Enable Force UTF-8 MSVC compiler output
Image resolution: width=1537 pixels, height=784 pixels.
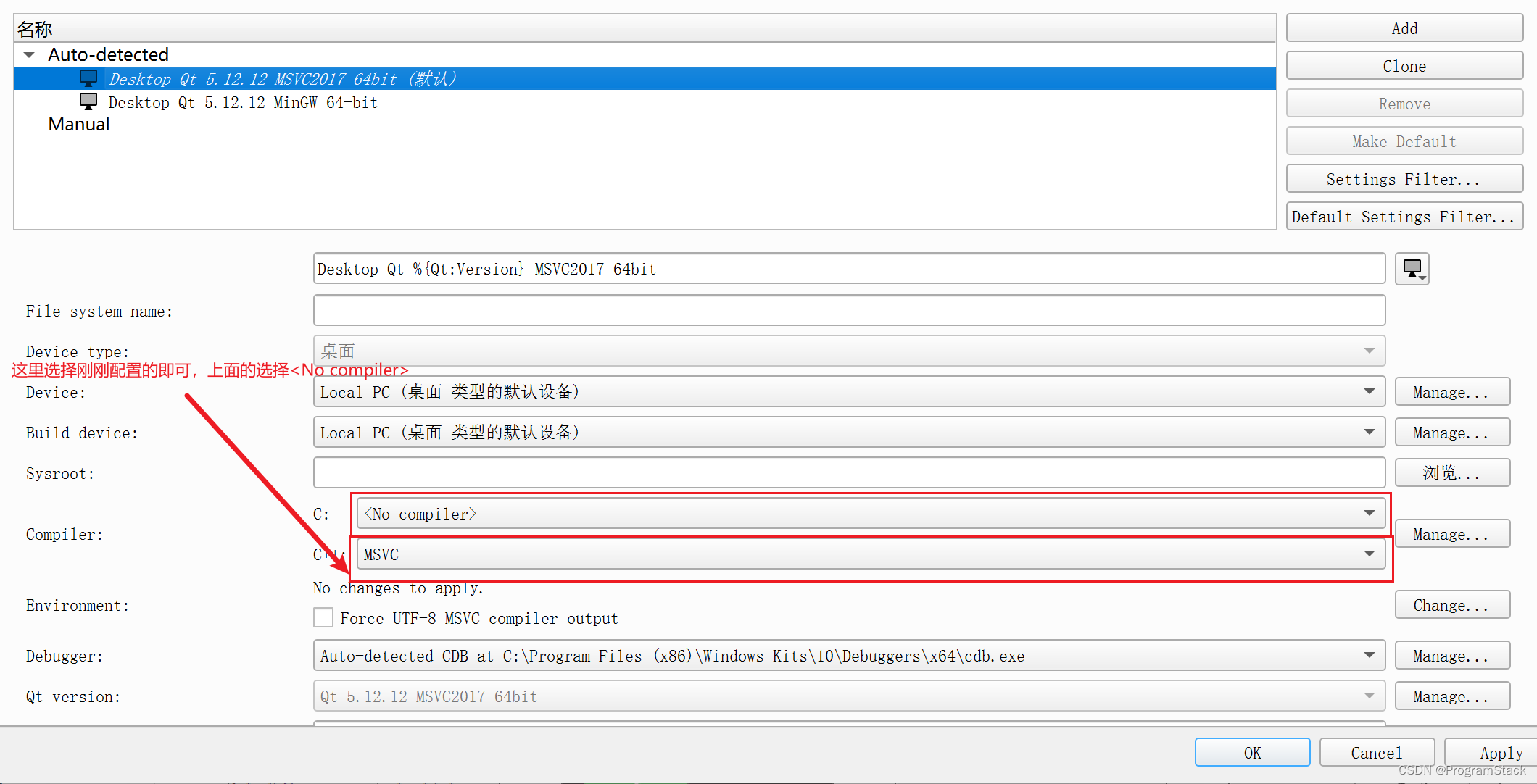tap(323, 617)
